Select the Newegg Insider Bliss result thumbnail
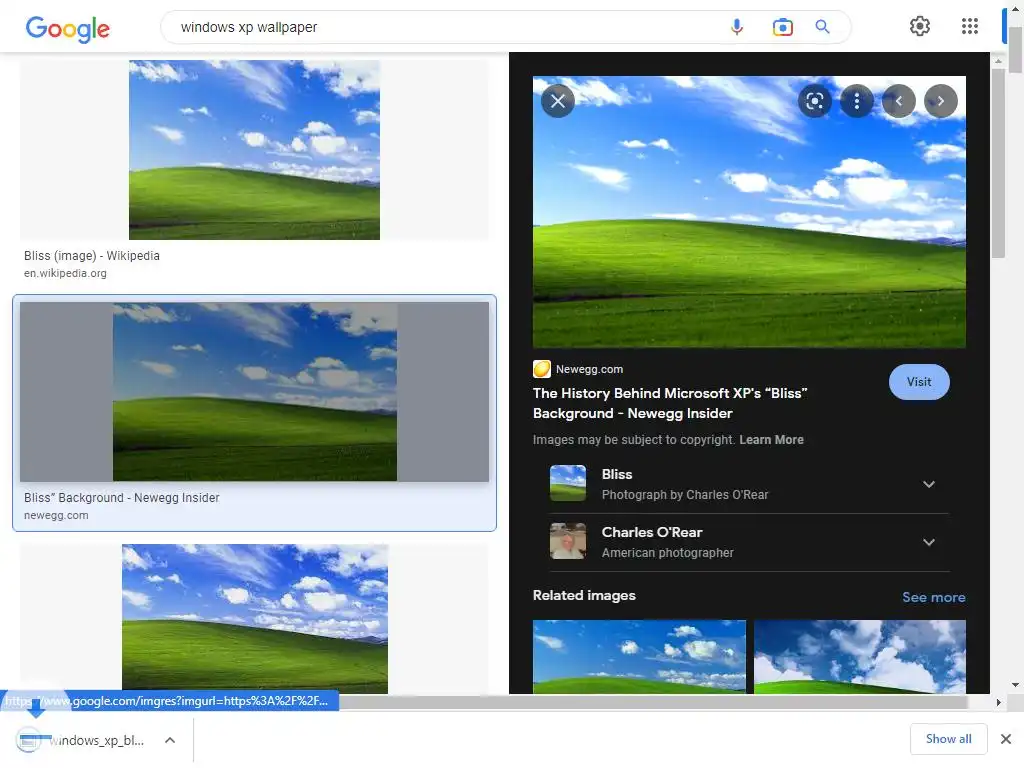 254,392
